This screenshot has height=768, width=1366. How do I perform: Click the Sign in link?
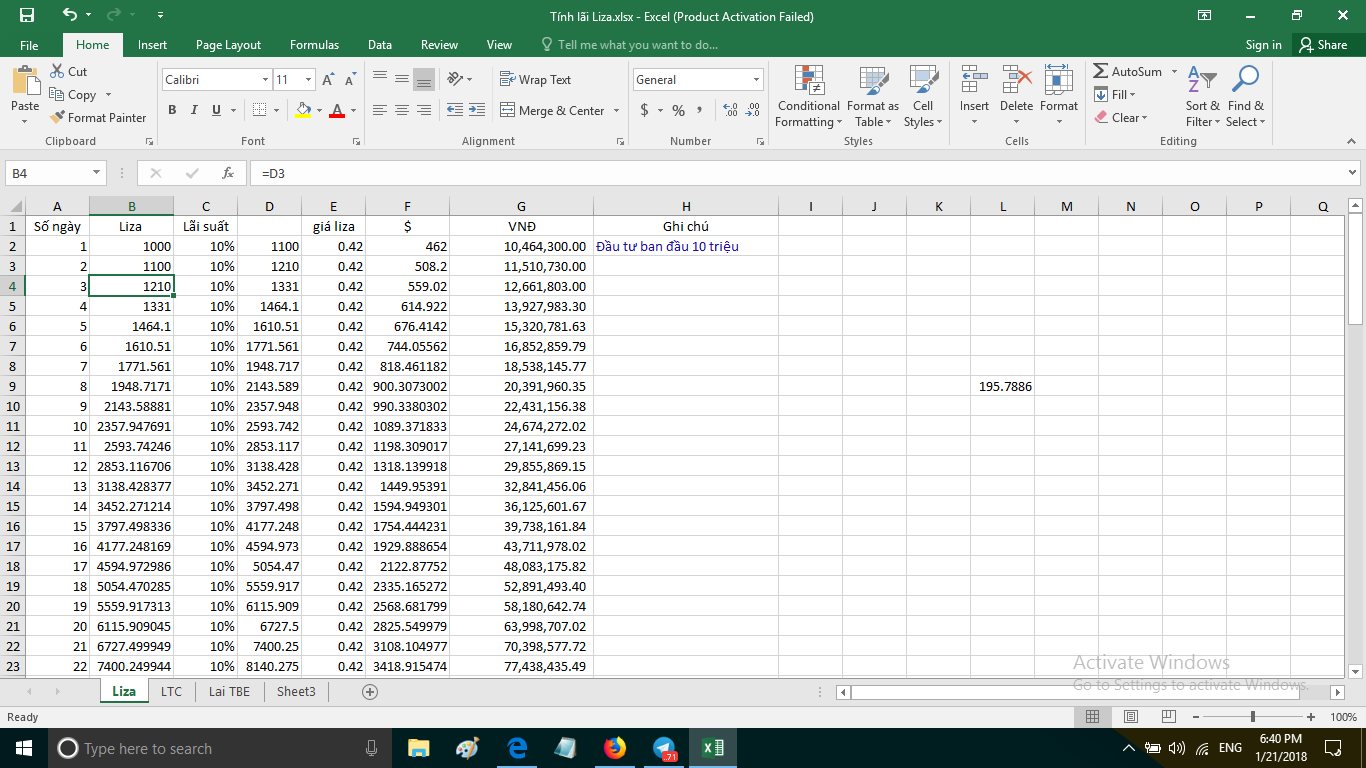1263,45
